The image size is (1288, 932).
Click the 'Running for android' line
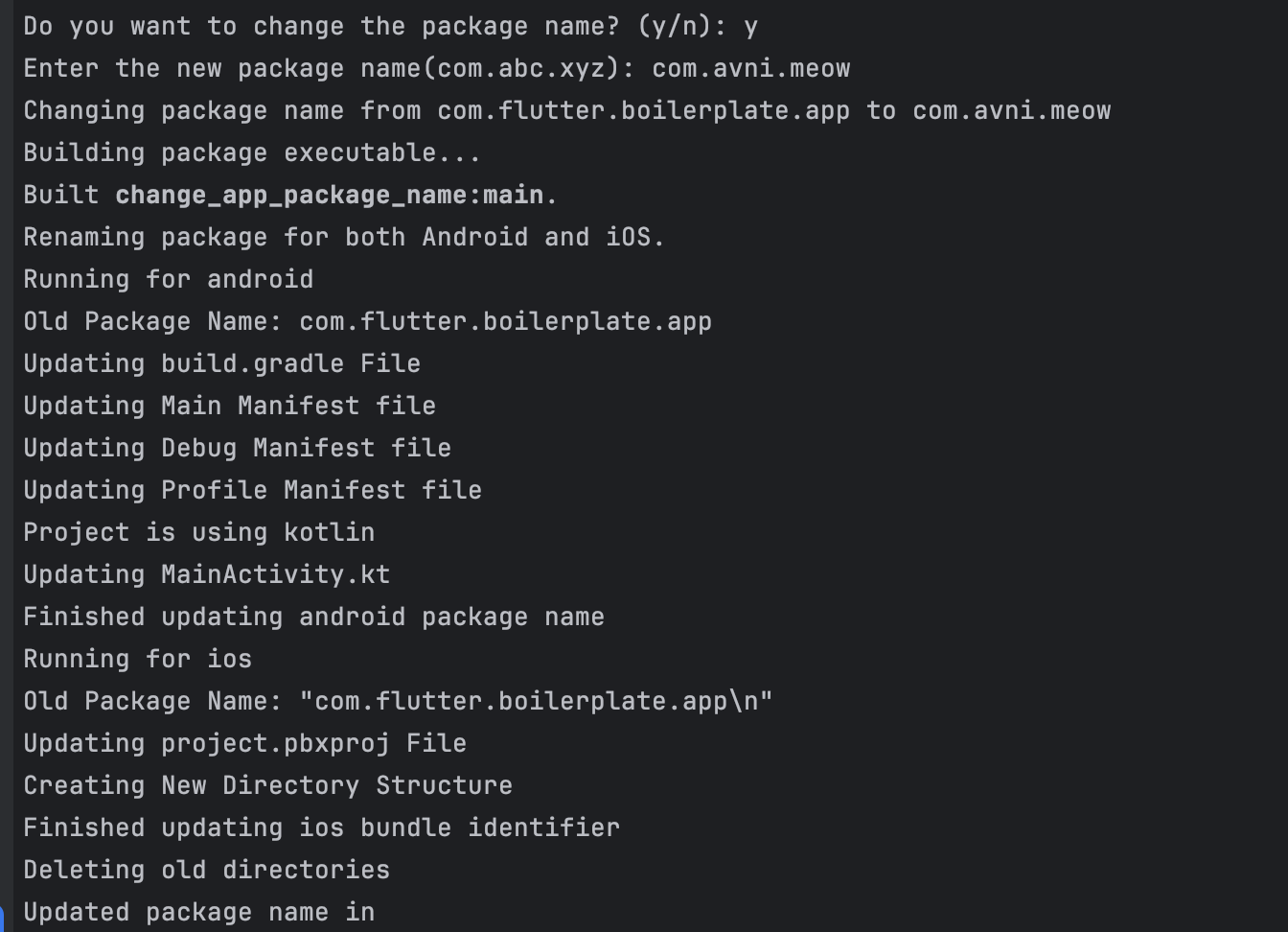tap(169, 279)
